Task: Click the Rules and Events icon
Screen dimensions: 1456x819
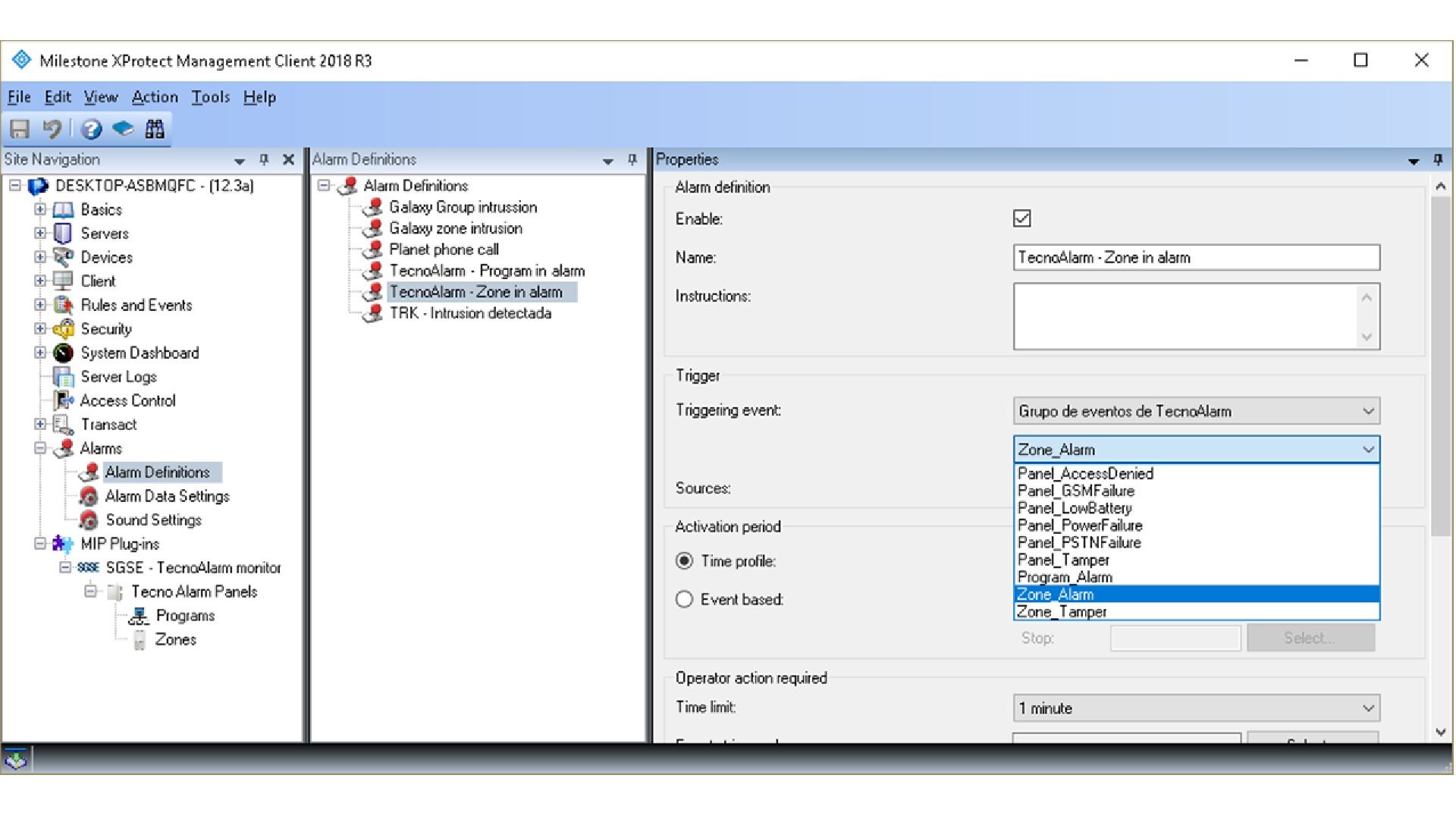Action: tap(63, 305)
